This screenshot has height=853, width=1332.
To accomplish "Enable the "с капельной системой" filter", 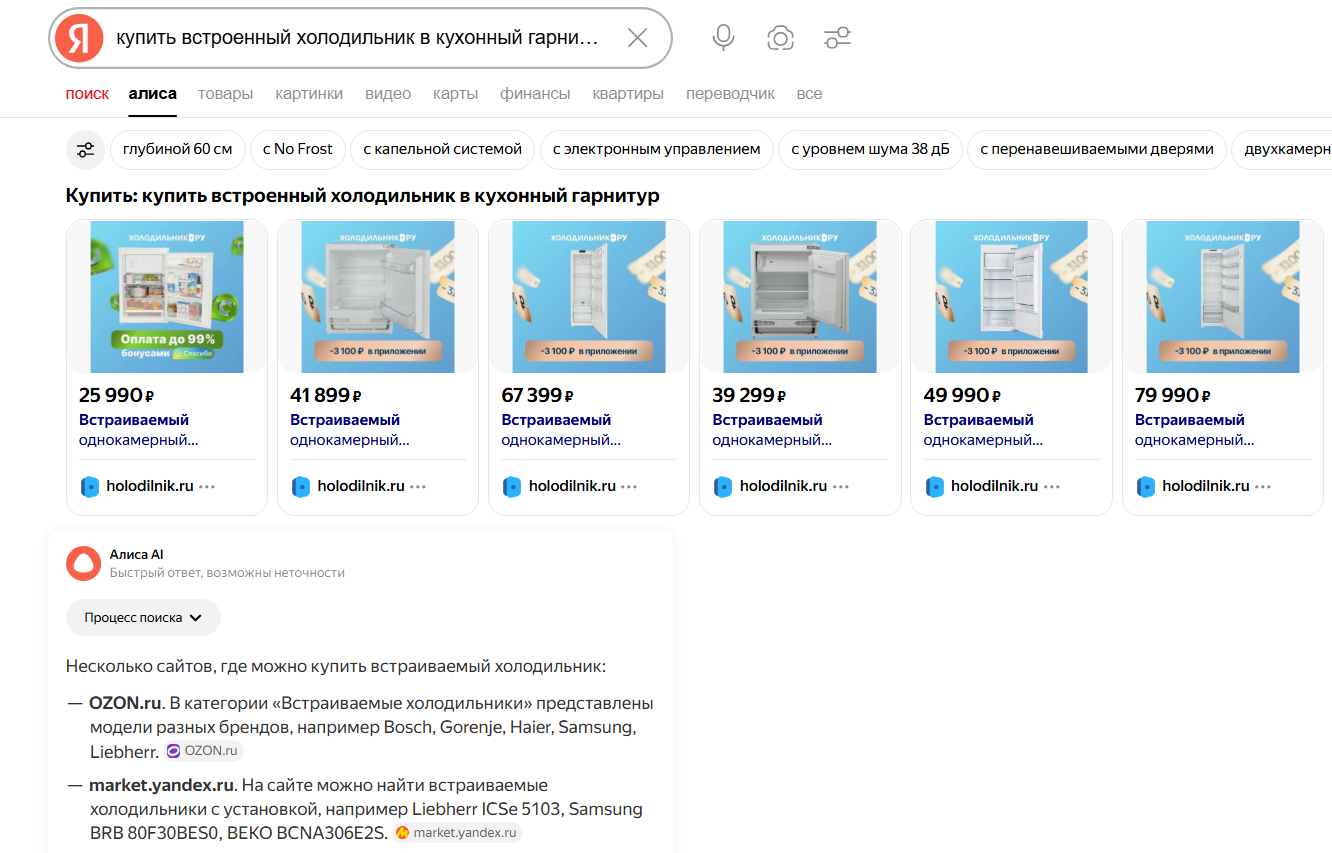I will (x=442, y=149).
